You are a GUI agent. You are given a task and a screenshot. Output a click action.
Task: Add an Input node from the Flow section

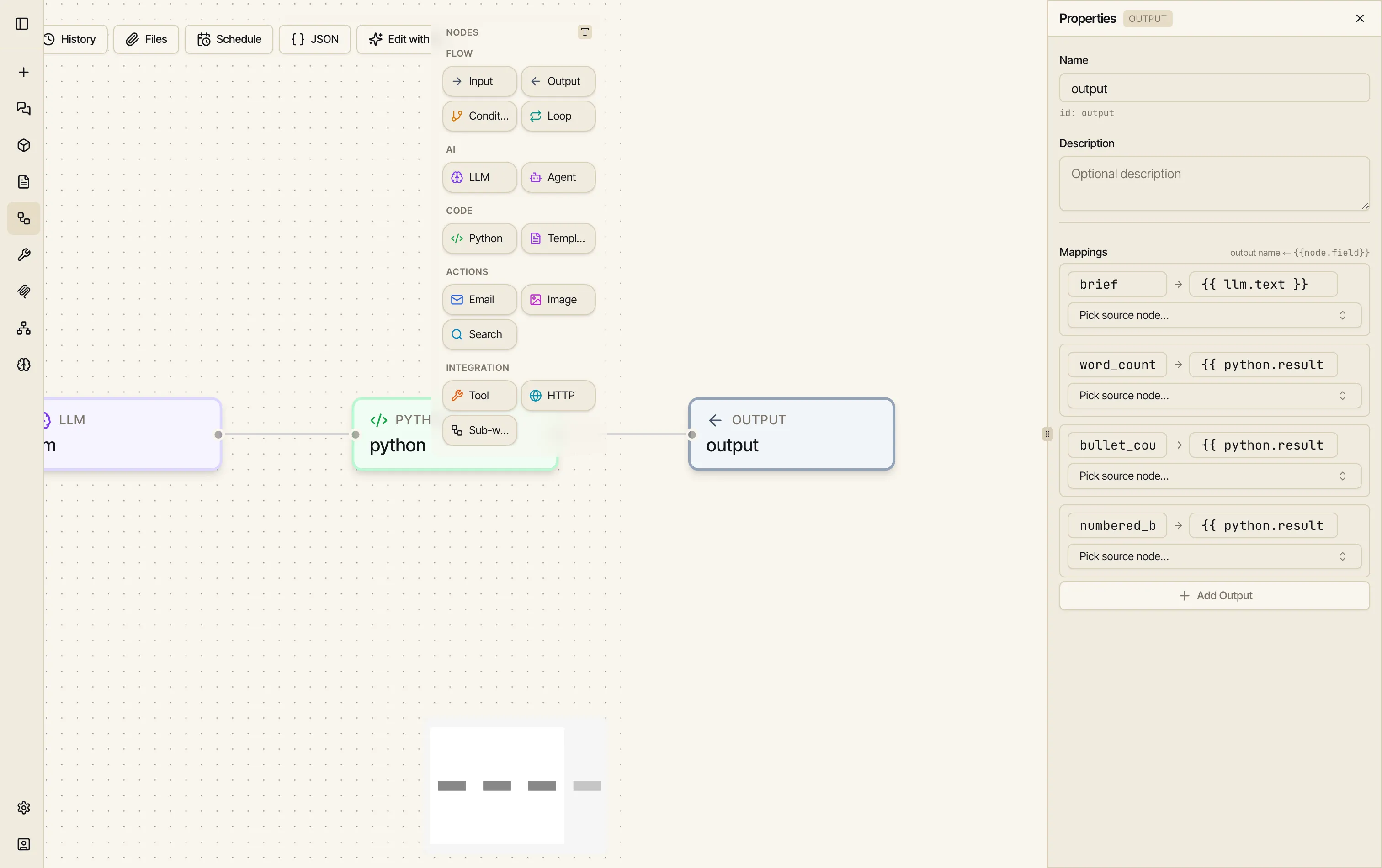pyautogui.click(x=479, y=81)
